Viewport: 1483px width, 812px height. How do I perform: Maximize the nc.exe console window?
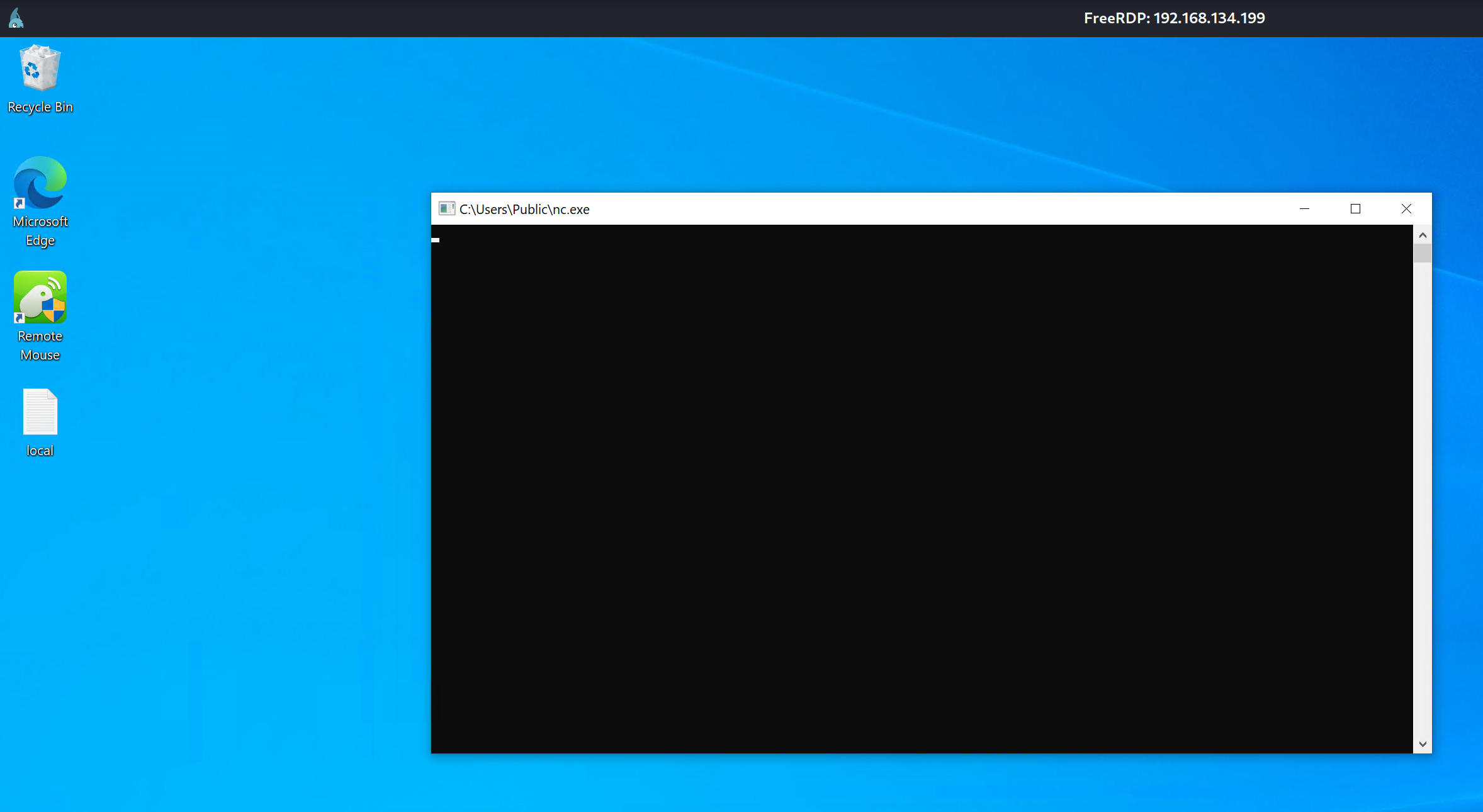[x=1355, y=209]
